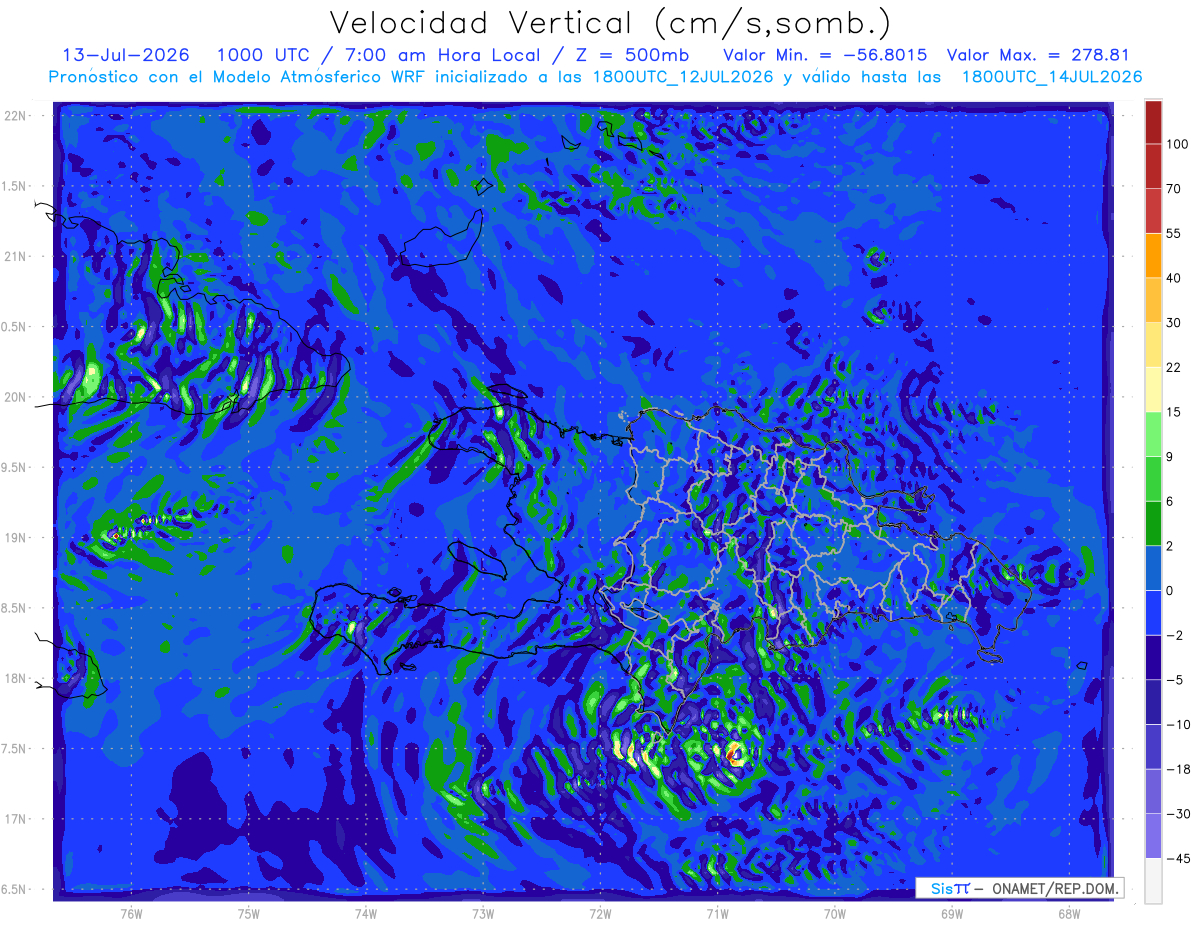Click the 20N latitude label
The image size is (1200, 927).
pyautogui.click(x=15, y=397)
